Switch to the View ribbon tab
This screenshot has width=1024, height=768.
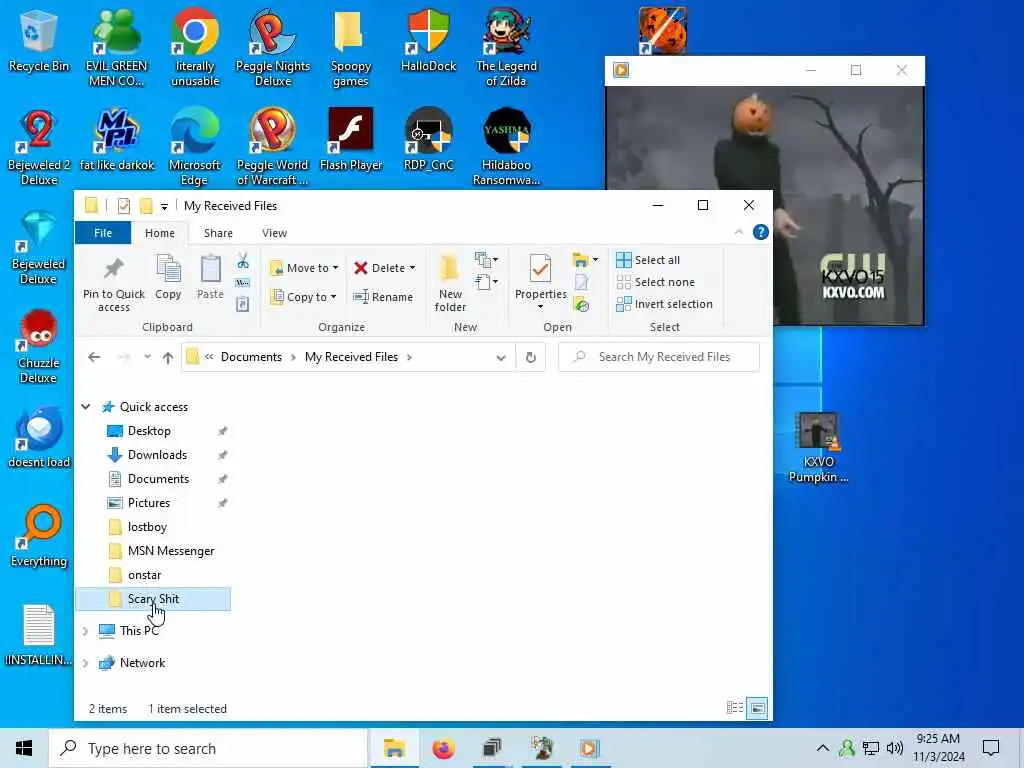(274, 233)
